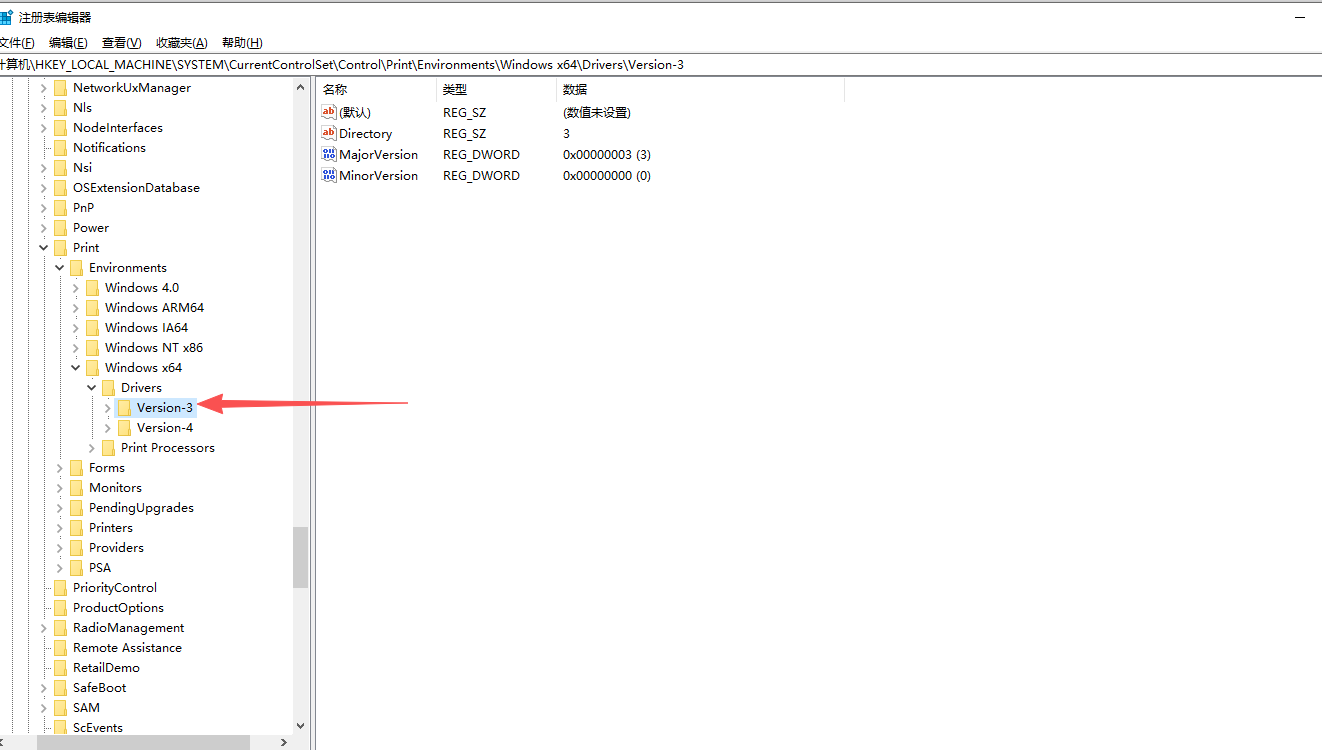Expand the Forms key

coord(59,467)
